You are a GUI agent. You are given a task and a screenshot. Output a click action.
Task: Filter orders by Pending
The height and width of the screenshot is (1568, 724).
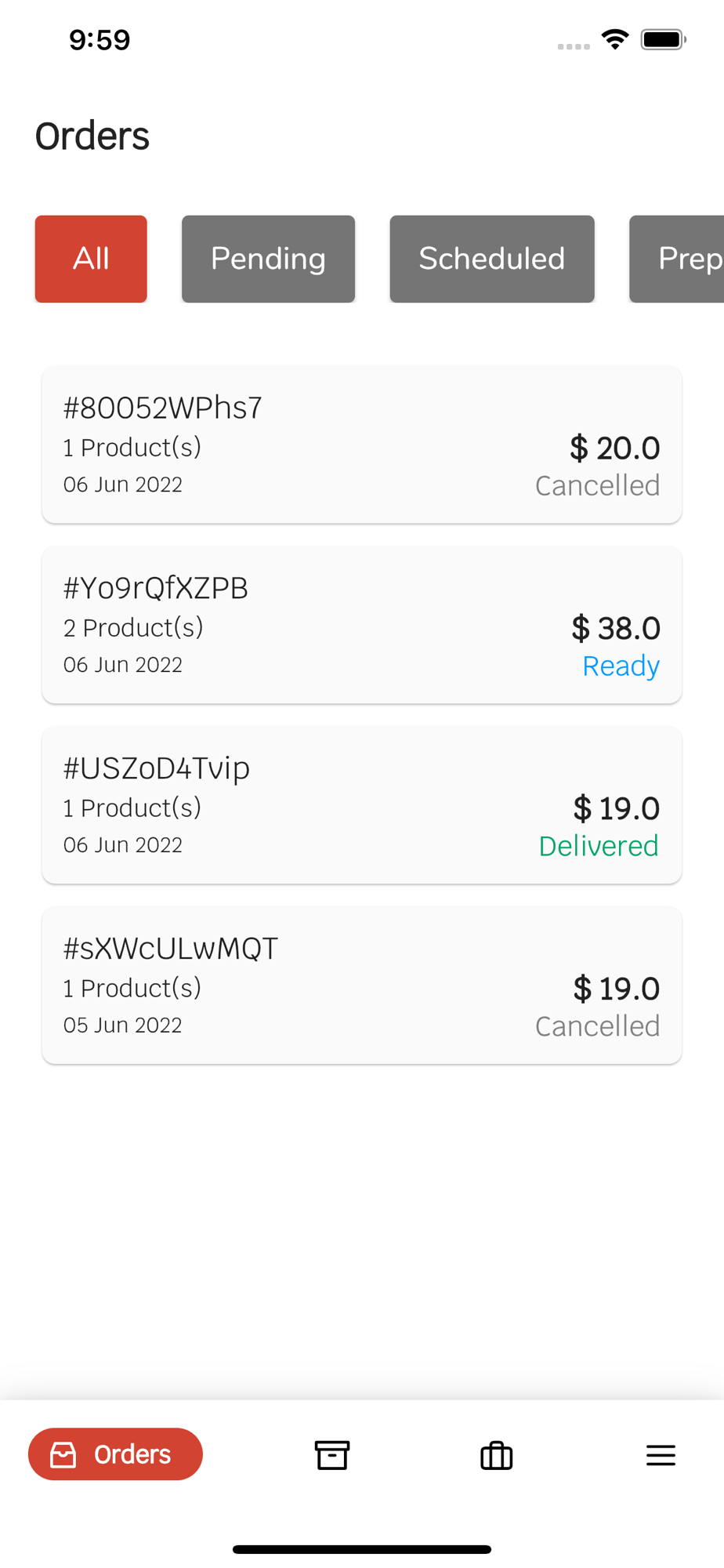pyautogui.click(x=268, y=259)
